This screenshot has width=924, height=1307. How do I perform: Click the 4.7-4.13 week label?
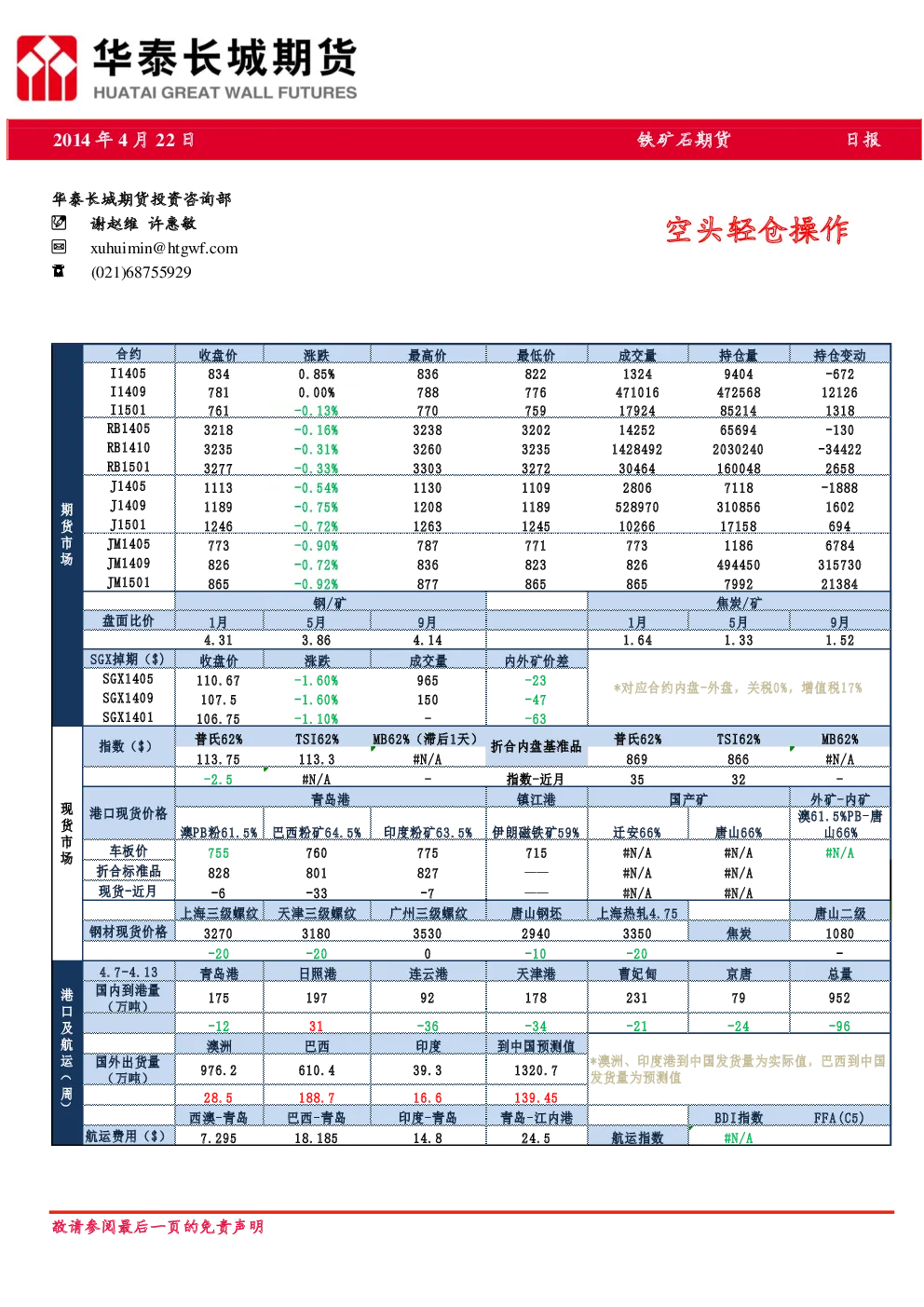[x=129, y=973]
